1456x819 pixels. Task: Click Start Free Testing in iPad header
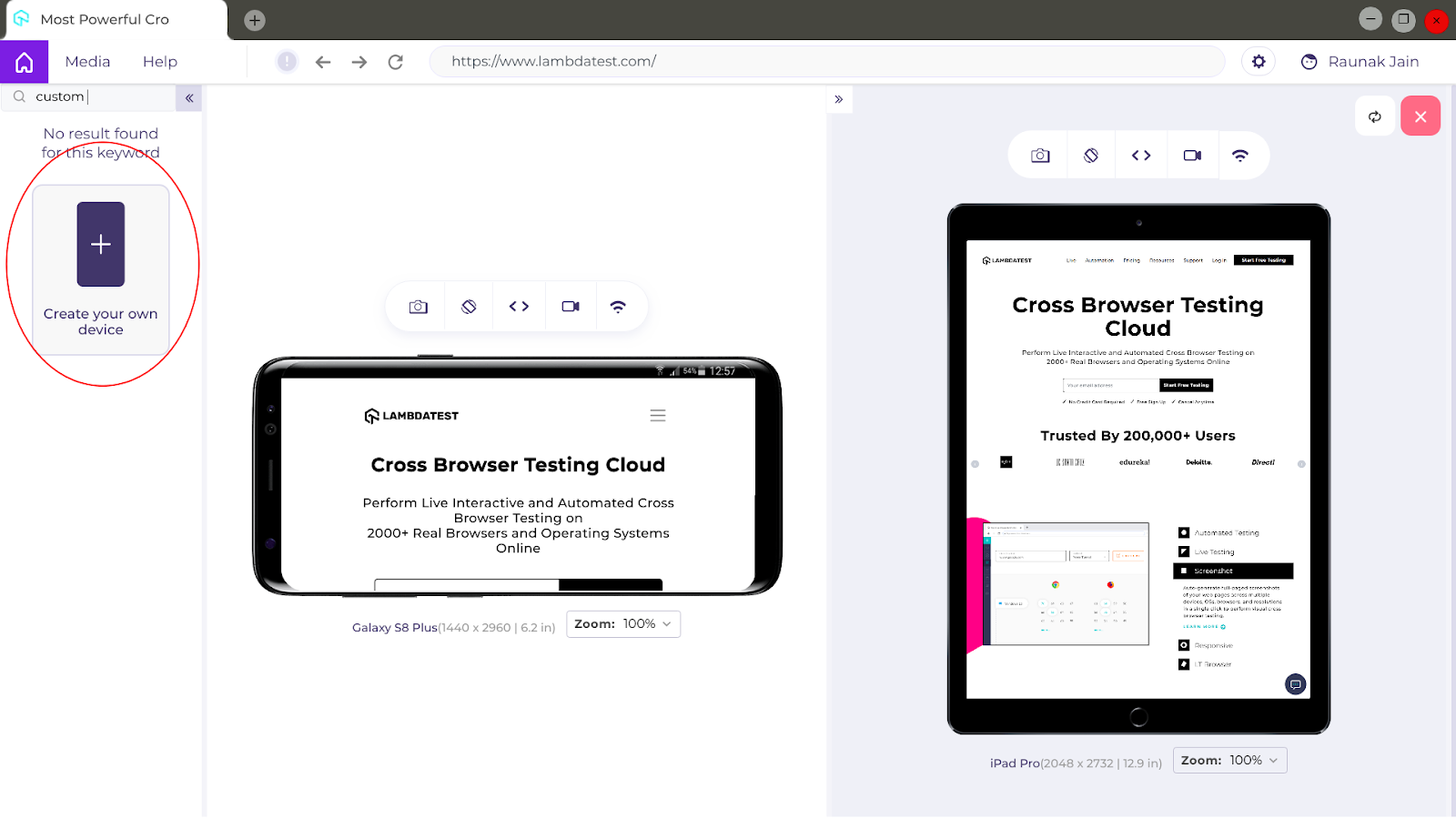point(1263,260)
